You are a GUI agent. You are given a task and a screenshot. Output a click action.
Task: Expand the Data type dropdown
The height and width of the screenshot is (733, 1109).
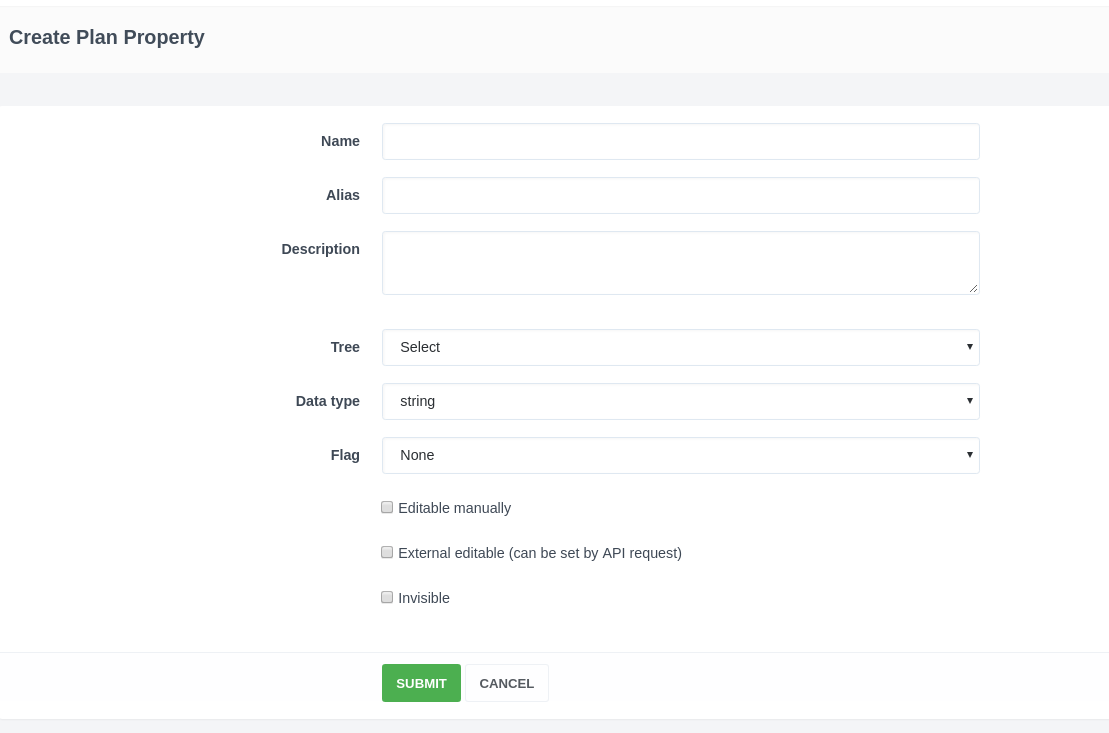[680, 401]
